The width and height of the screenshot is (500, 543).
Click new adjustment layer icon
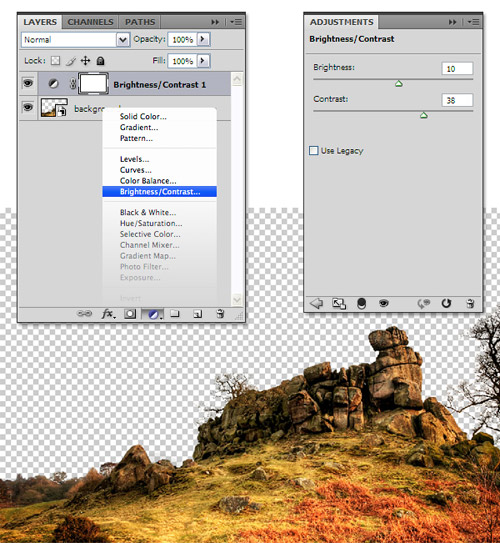153,314
